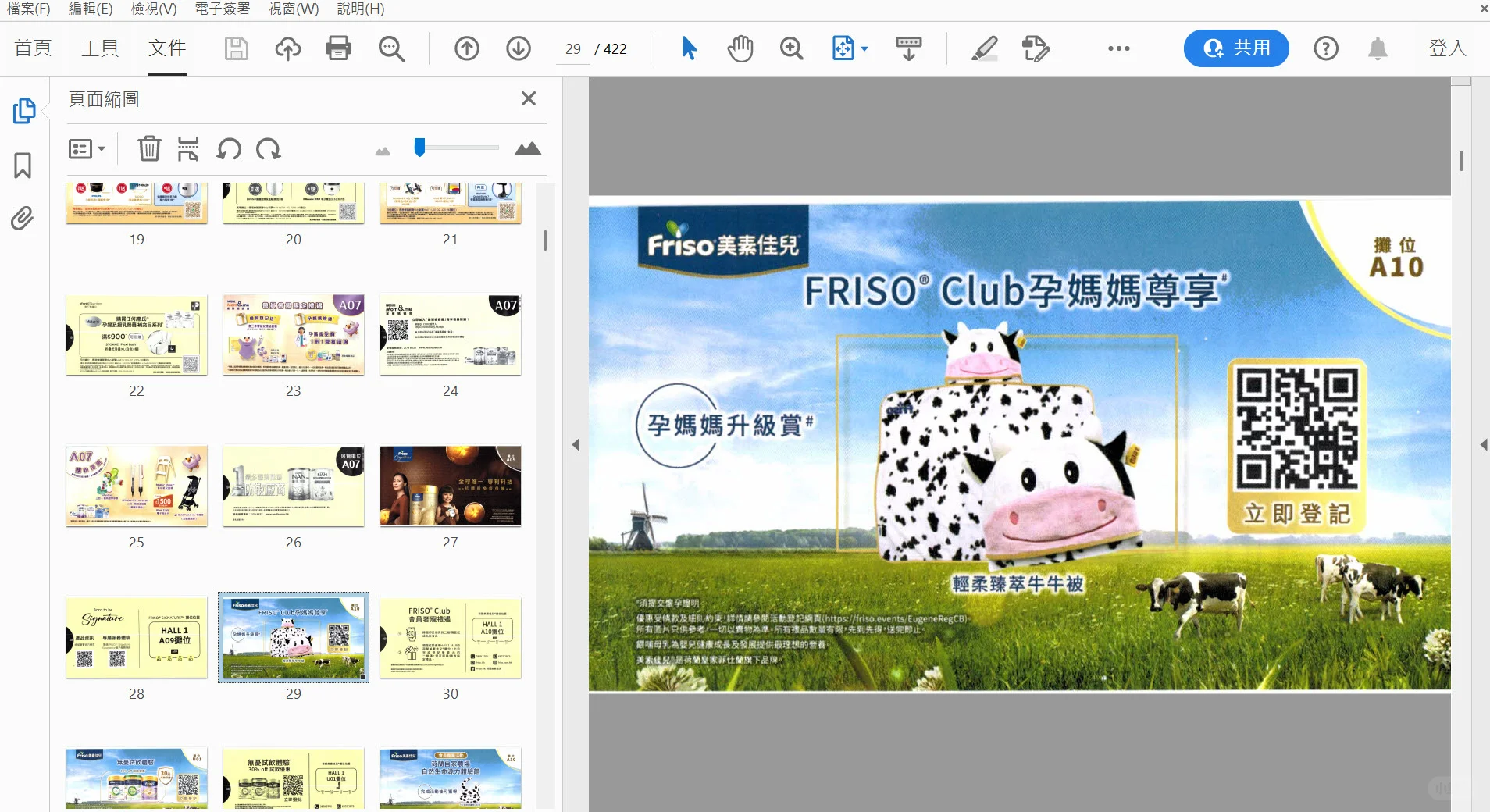Viewport: 1490px width, 812px height.
Task: Select the highlight pen tool
Action: pyautogui.click(x=984, y=48)
